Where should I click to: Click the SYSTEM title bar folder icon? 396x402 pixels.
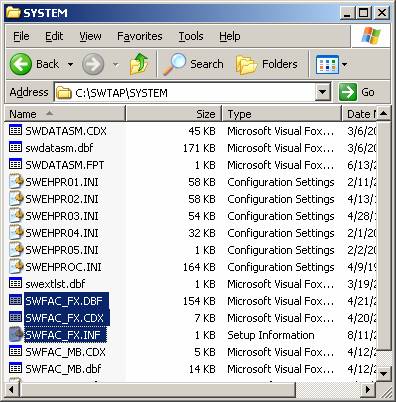coord(13,13)
